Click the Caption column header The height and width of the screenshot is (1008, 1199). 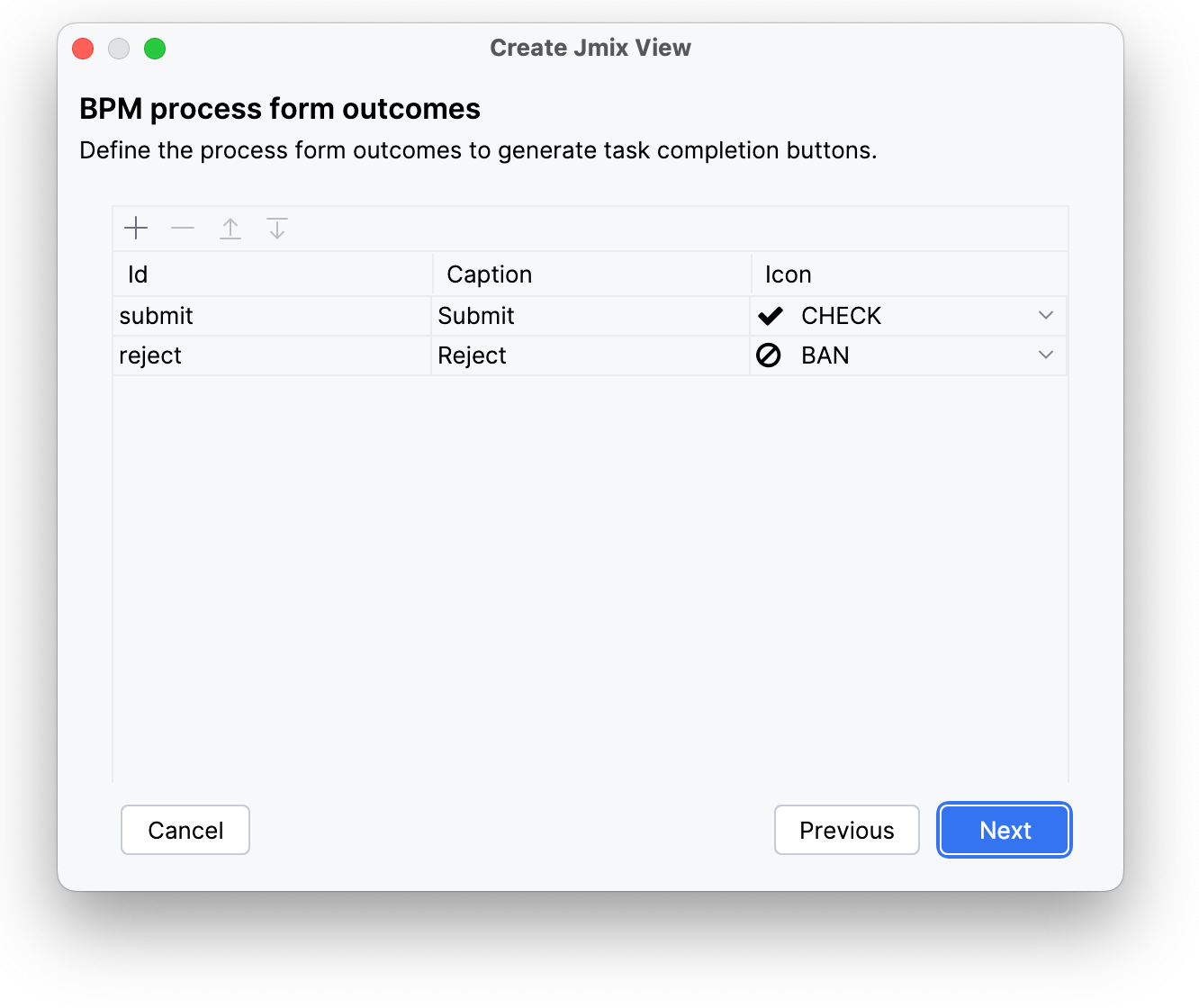(x=590, y=274)
